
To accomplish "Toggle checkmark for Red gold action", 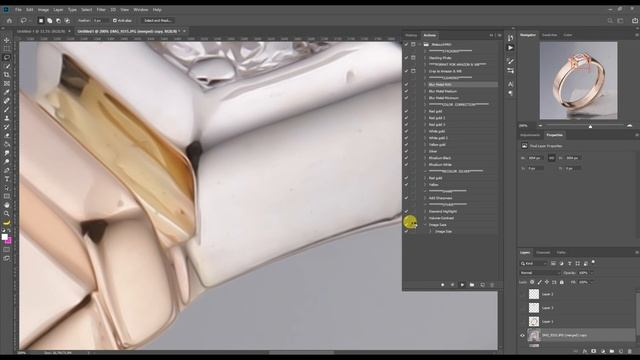I will pos(406,111).
